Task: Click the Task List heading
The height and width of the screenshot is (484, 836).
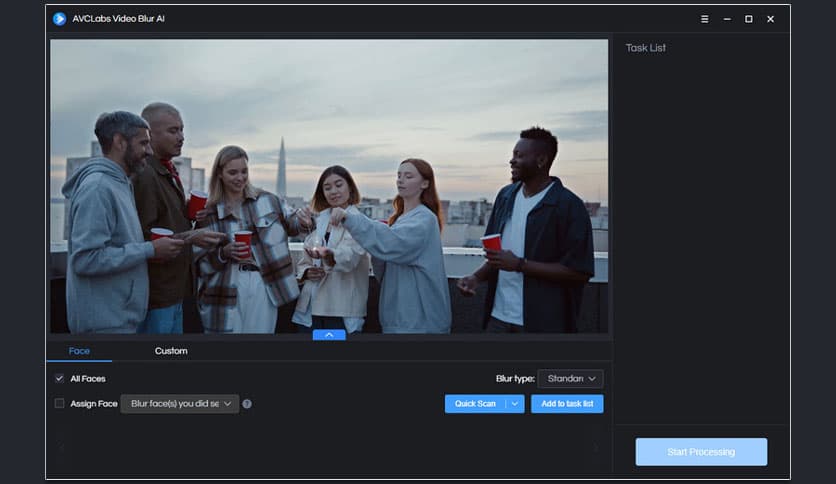Action: 646,48
